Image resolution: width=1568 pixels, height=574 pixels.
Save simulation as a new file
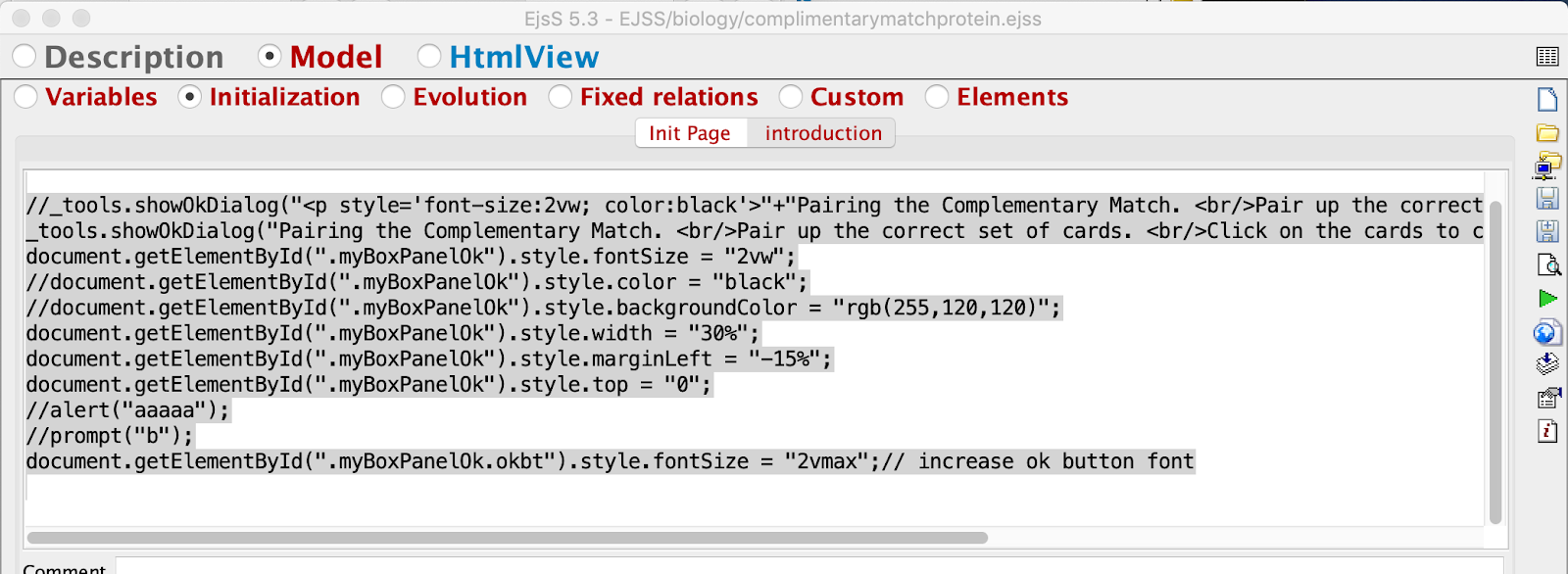[x=1547, y=231]
